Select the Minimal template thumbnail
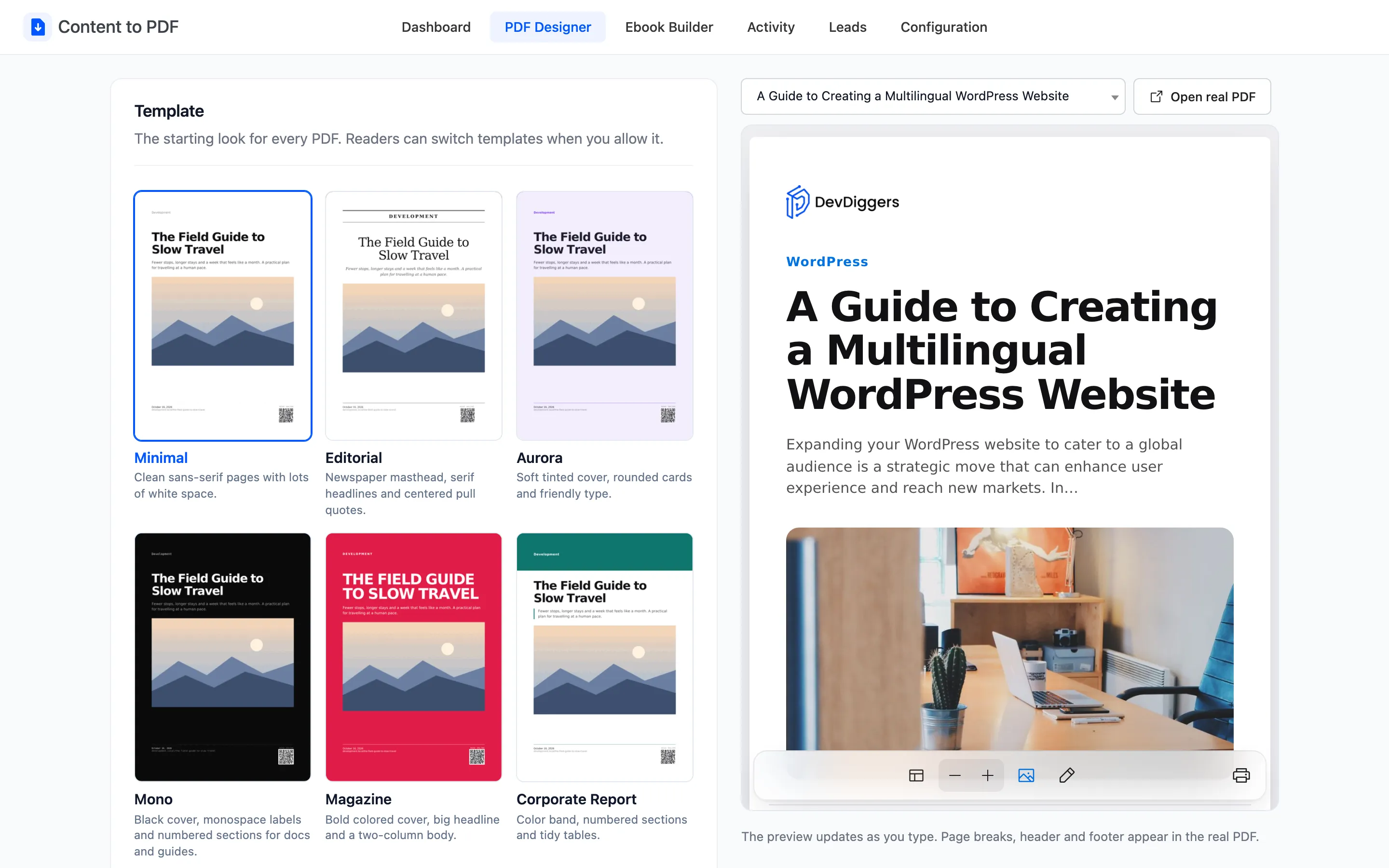Screen dimensions: 1389x868 pos(223,316)
